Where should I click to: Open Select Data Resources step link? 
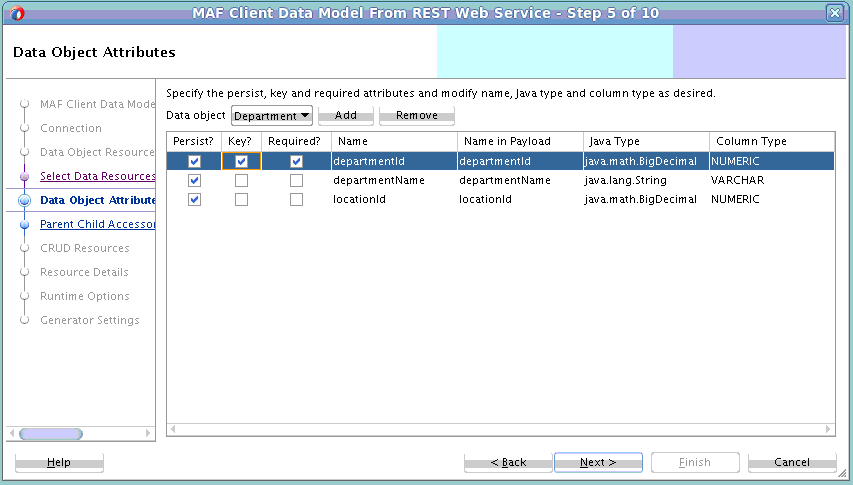coord(98,176)
